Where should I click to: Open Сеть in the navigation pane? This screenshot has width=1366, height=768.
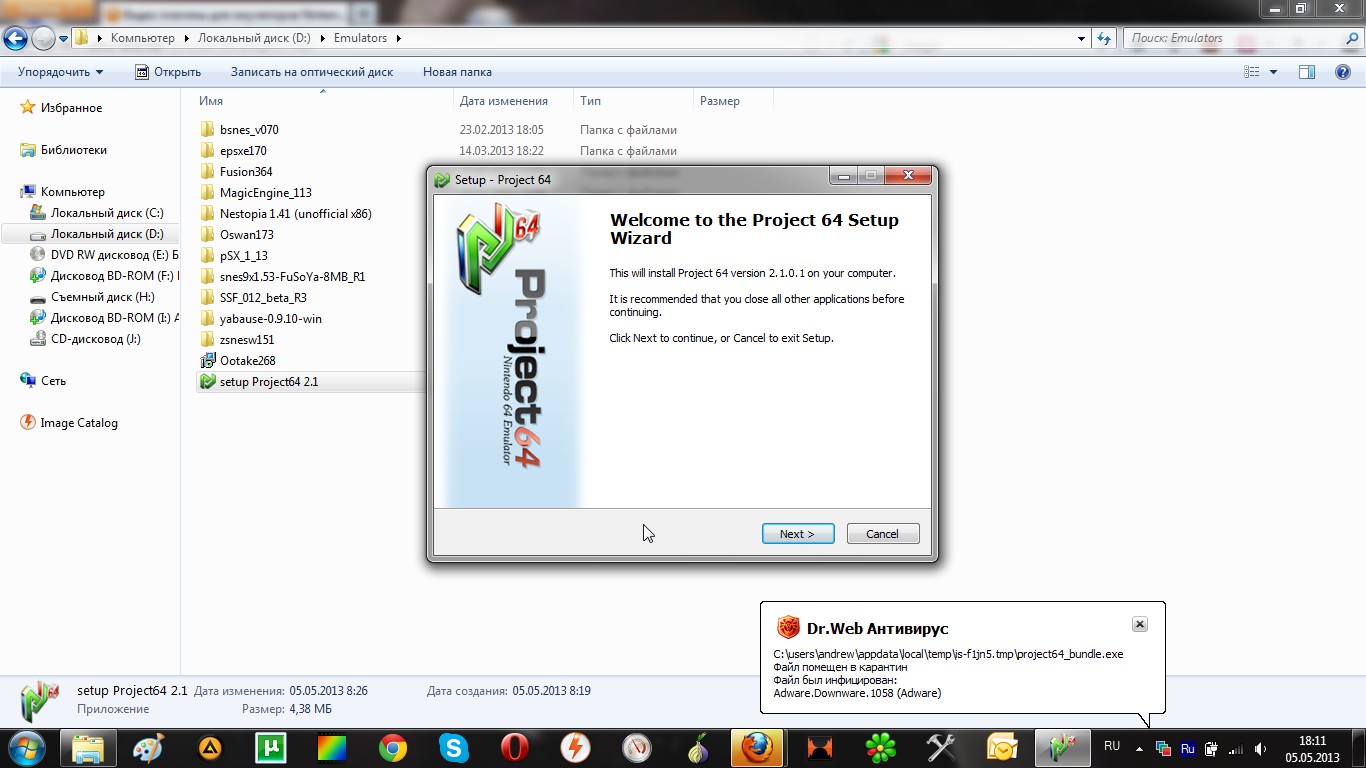coord(53,381)
